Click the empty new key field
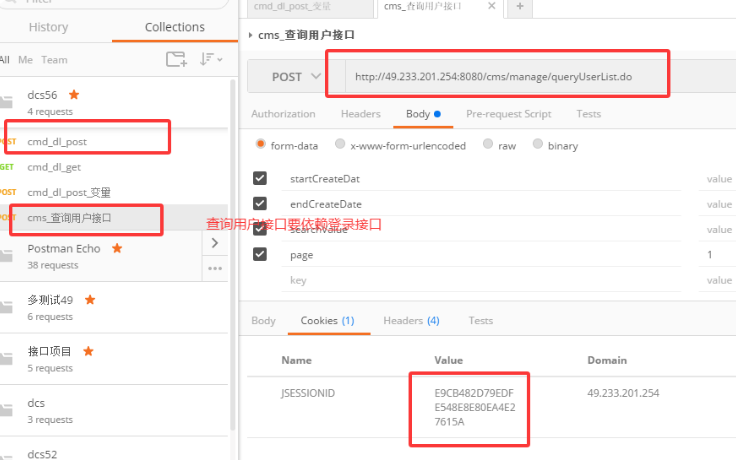 coord(481,280)
